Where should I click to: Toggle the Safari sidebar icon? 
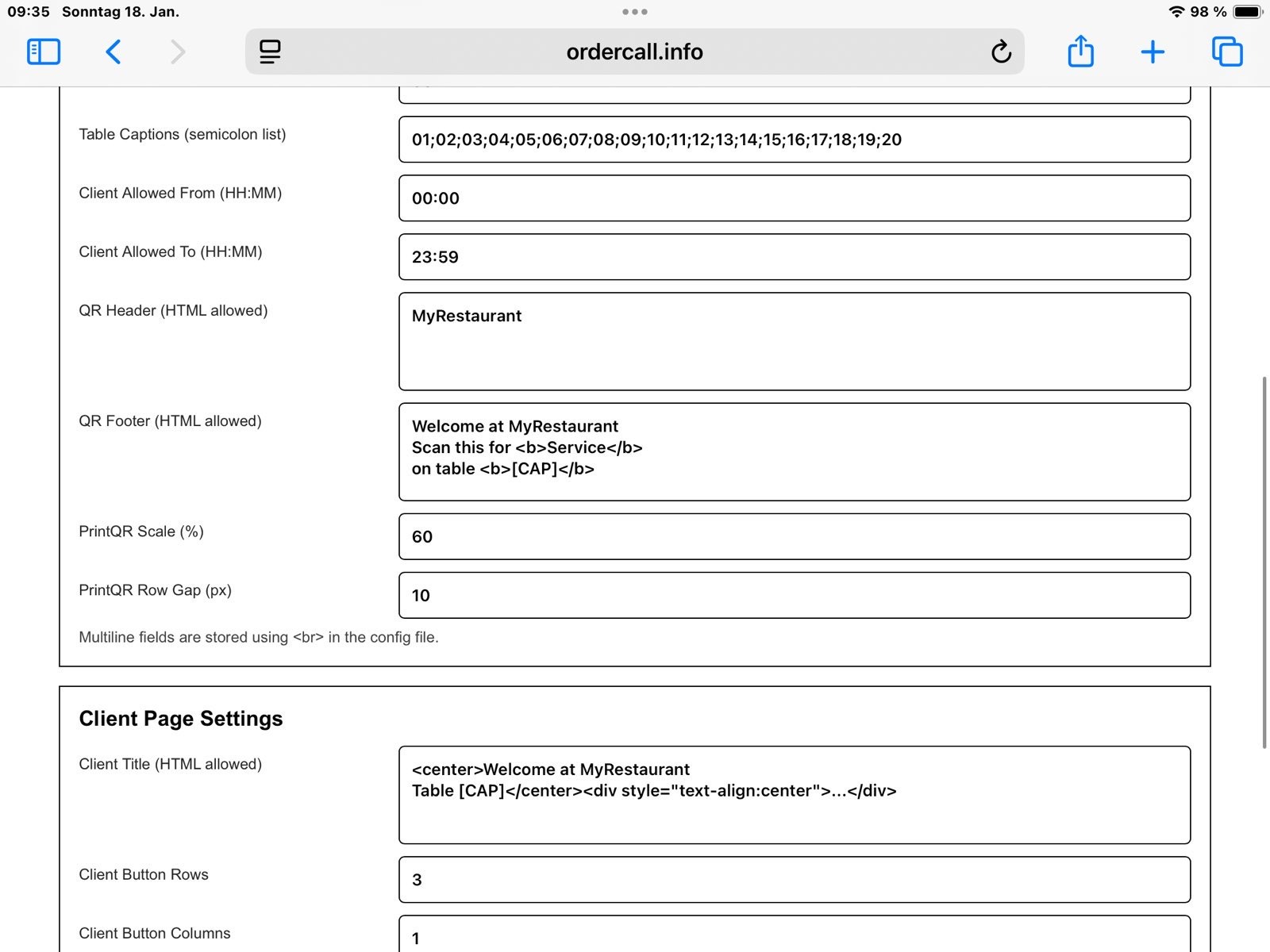[44, 52]
